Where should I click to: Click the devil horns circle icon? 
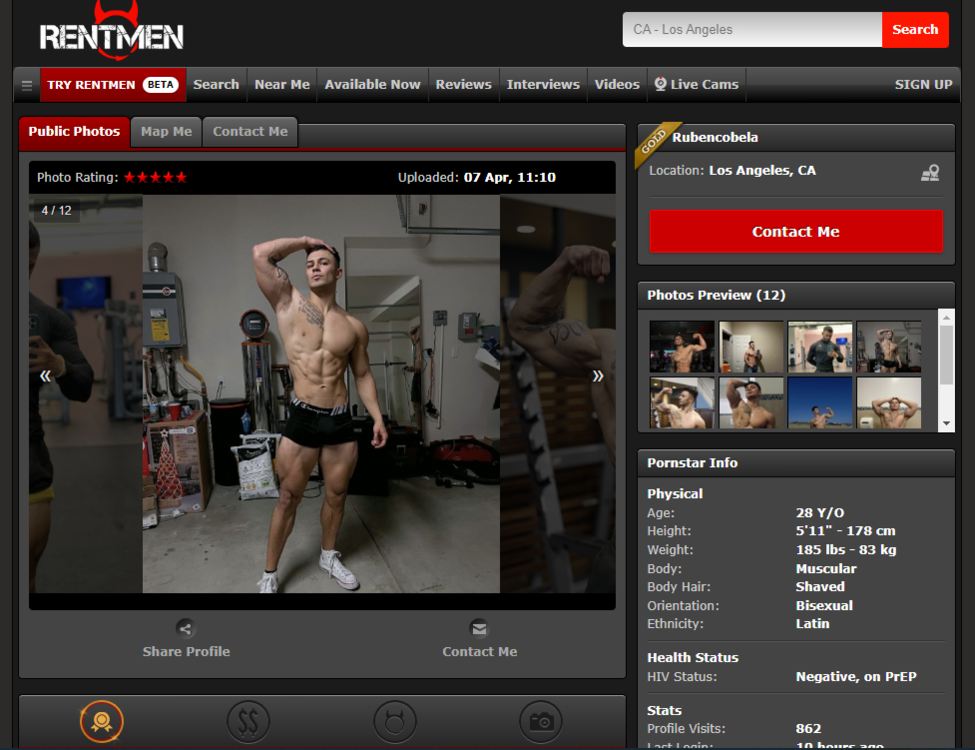(x=395, y=721)
